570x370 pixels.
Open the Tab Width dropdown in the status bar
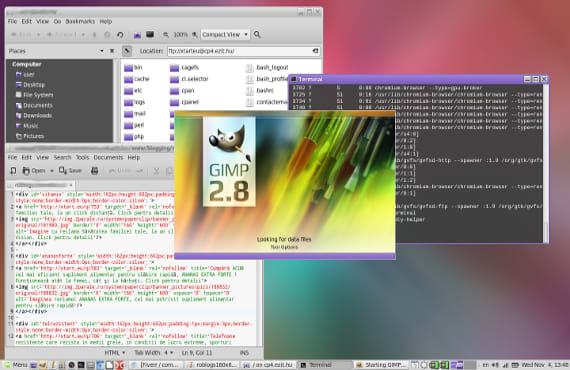coord(154,353)
